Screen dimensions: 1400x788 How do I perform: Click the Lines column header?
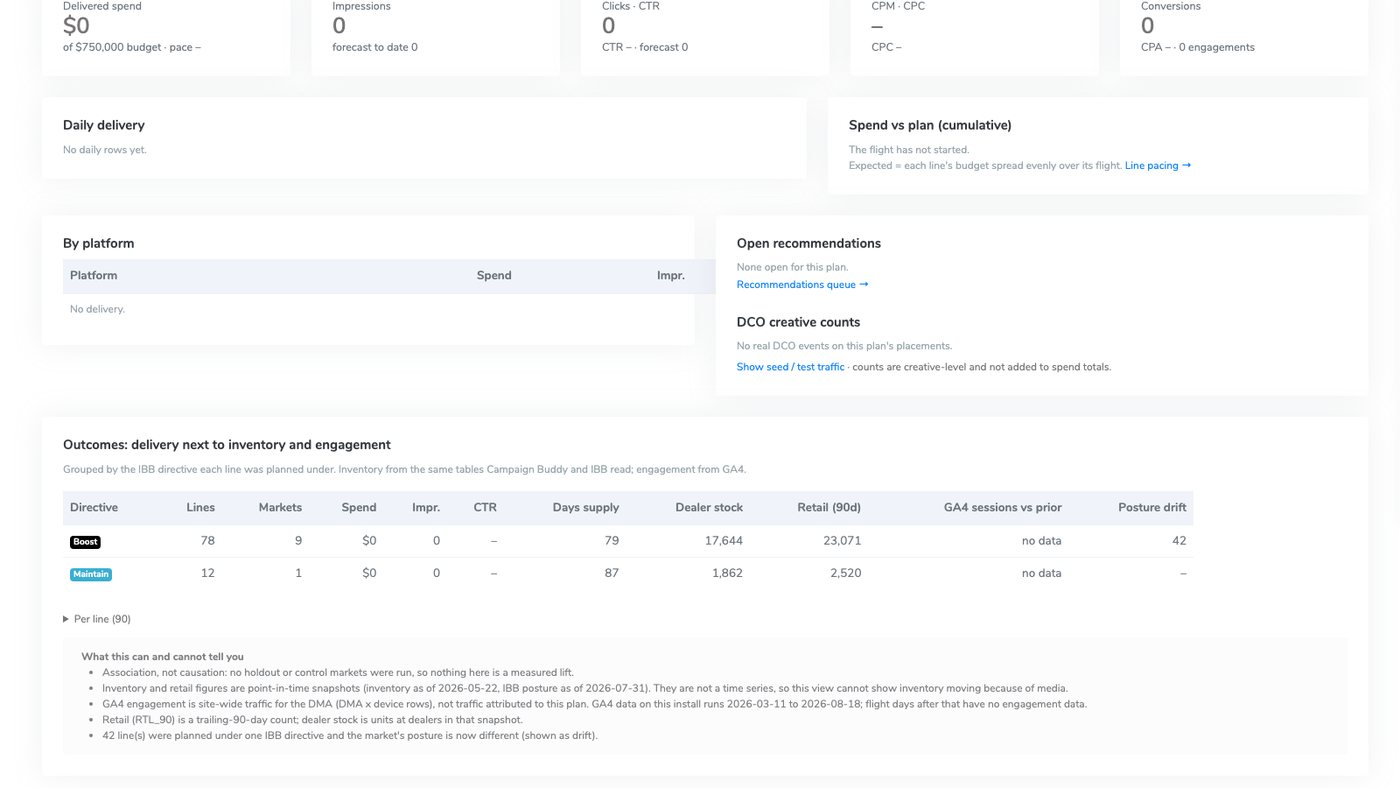click(x=200, y=507)
